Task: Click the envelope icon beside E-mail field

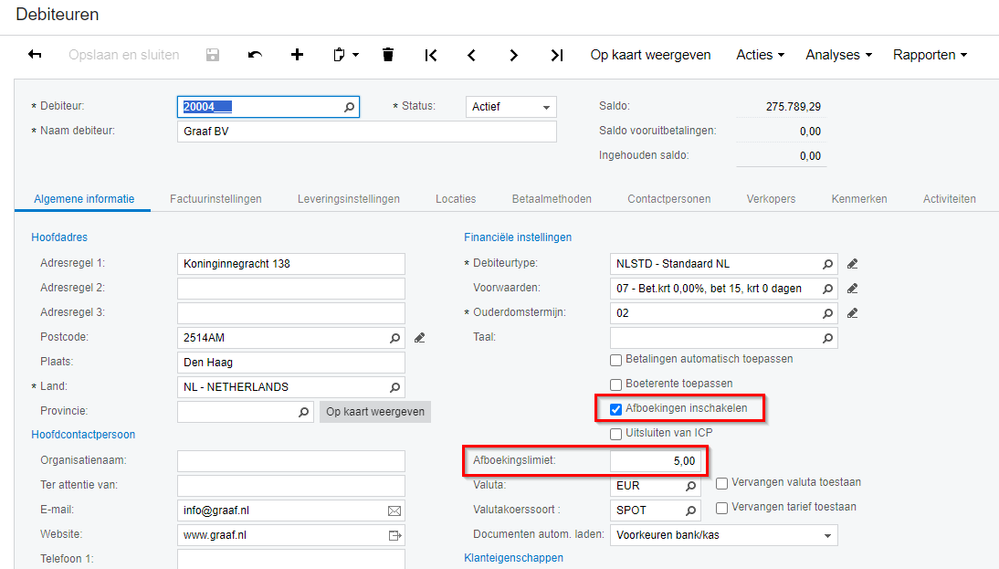Action: click(394, 510)
